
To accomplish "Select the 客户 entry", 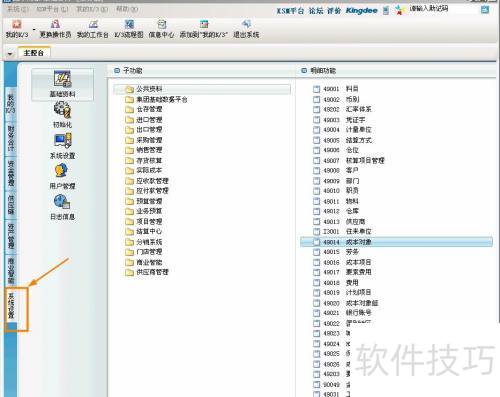I will pyautogui.click(x=336, y=170).
